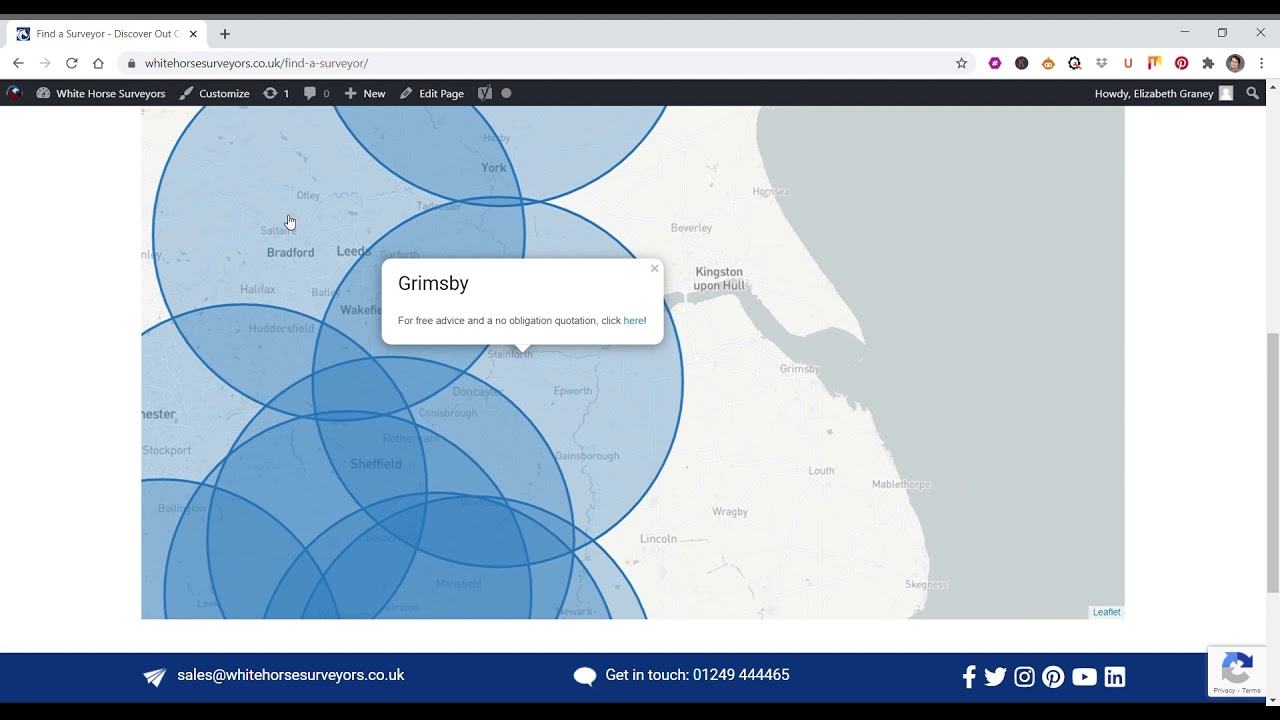Open the YouTube social icon
The width and height of the screenshot is (1280, 720).
pyautogui.click(x=1084, y=677)
